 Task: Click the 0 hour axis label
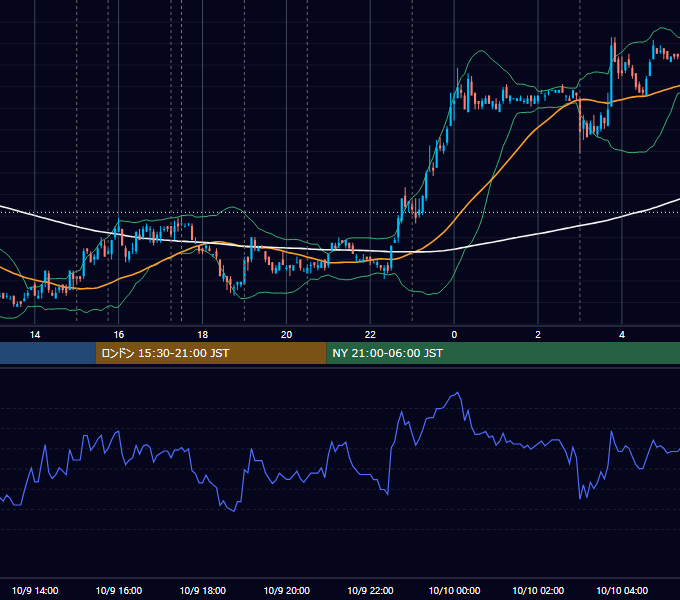[x=454, y=335]
